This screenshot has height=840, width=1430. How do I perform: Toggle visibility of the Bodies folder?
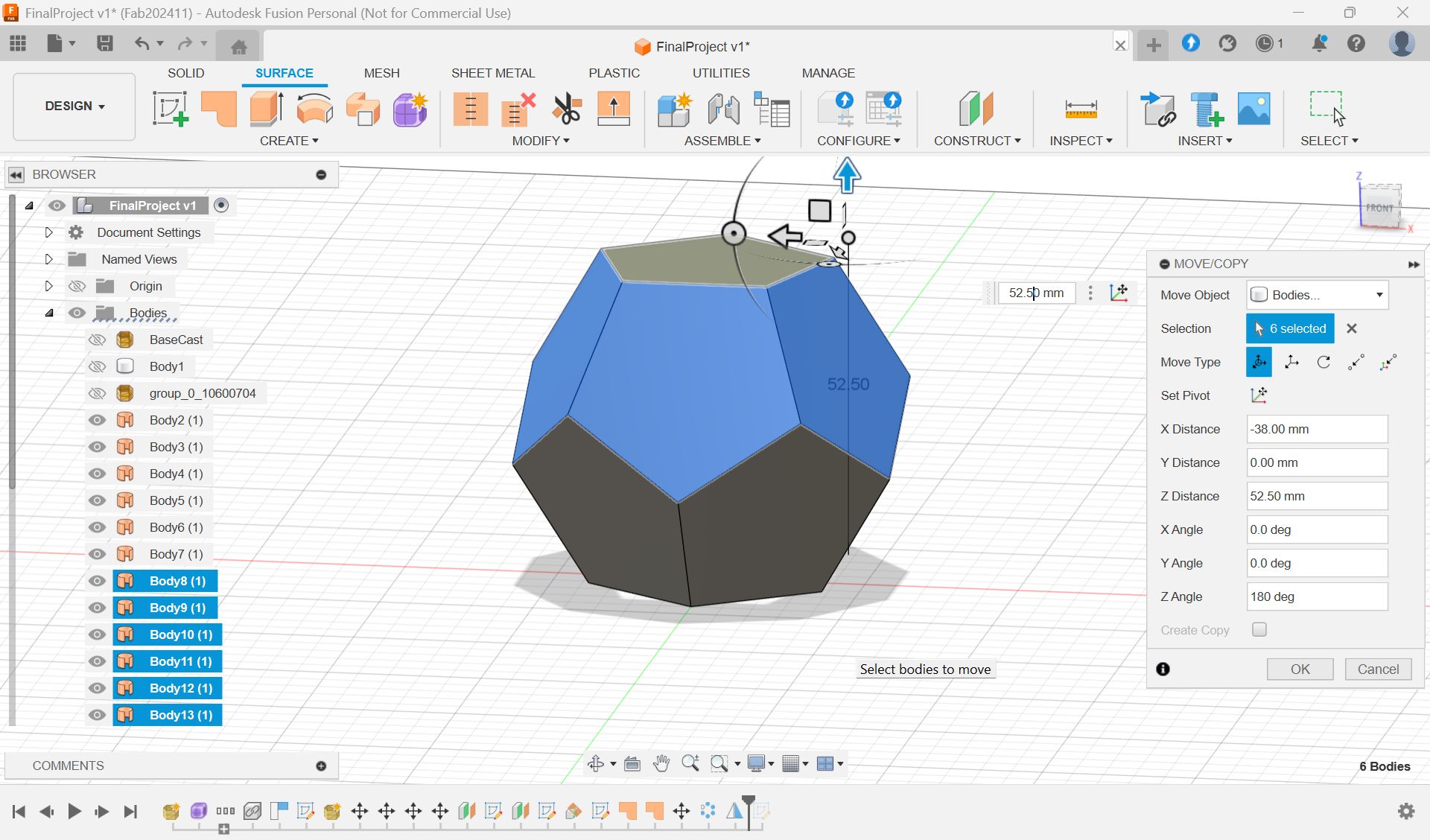click(77, 313)
